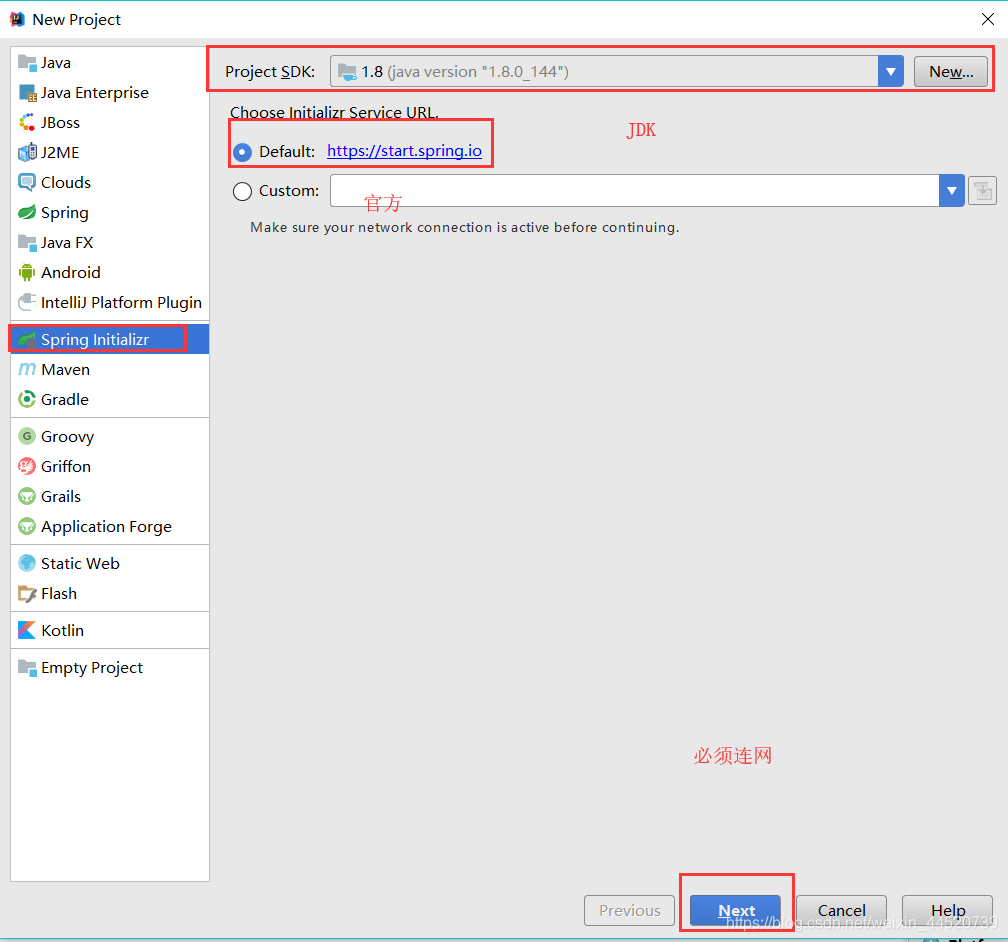Click the Maven m icon

[x=27, y=370]
